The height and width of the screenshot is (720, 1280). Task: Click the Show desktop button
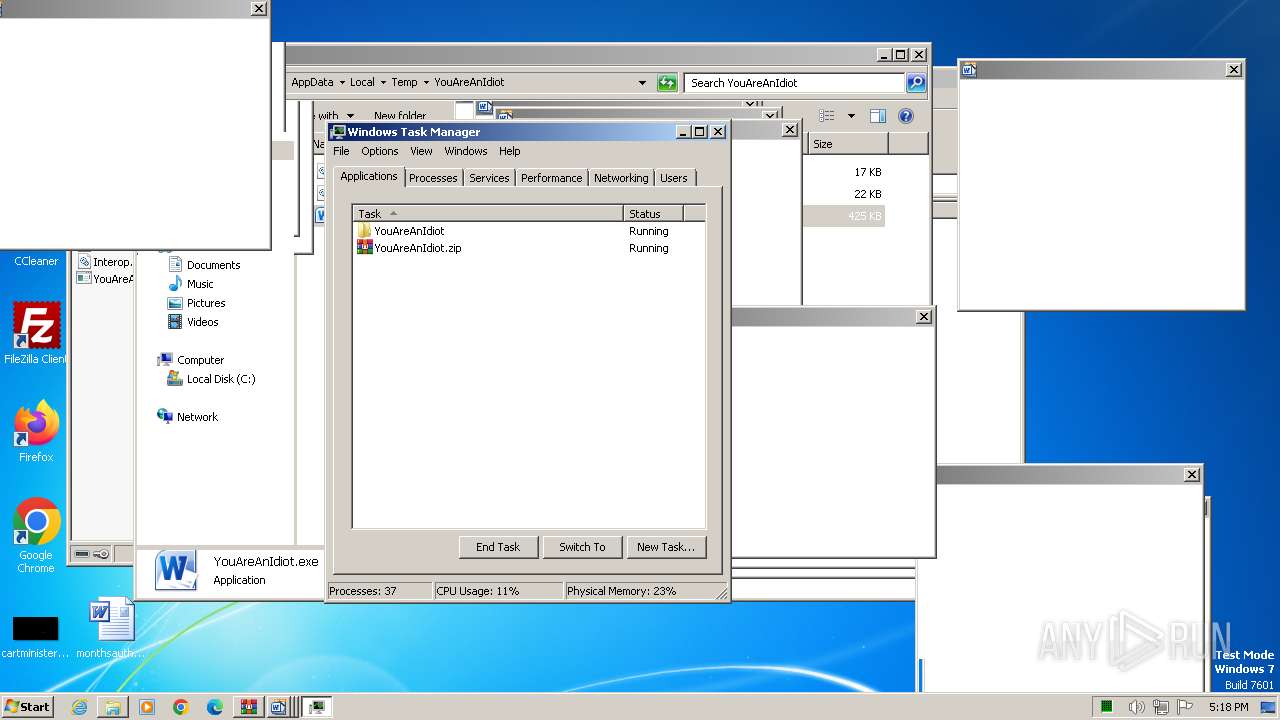pyautogui.click(x=1268, y=707)
